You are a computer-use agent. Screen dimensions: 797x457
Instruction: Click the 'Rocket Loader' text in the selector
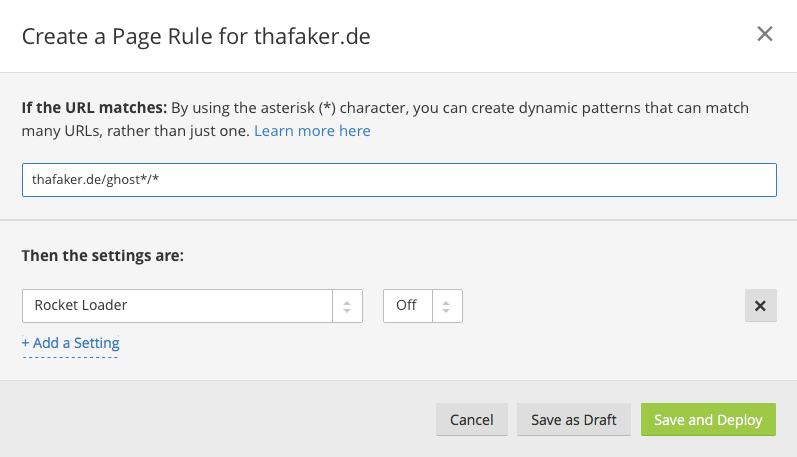(81, 306)
